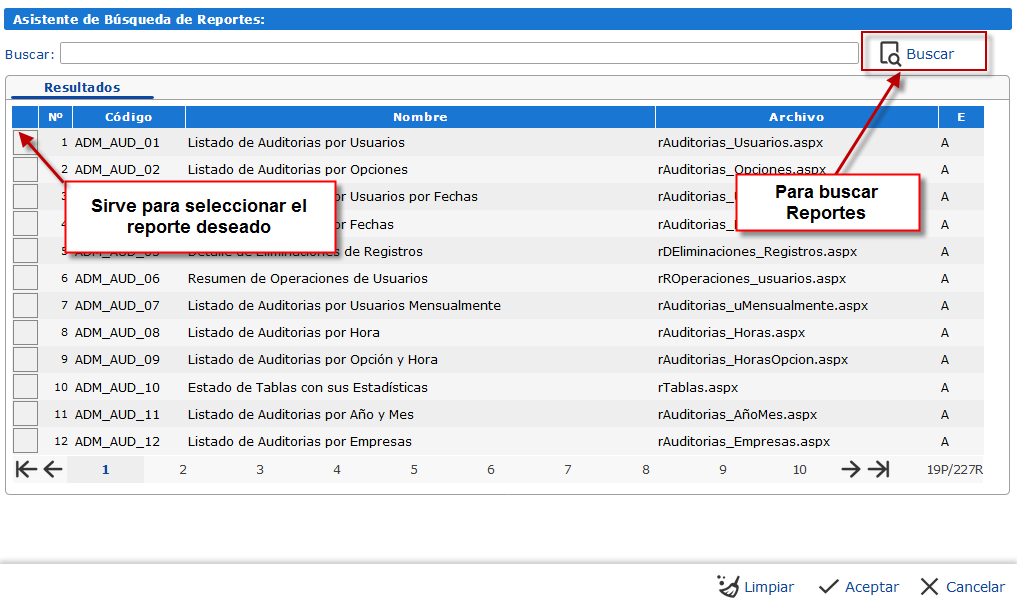Click the previous page arrow icon
Screen dimensions: 1017x608
[52, 468]
